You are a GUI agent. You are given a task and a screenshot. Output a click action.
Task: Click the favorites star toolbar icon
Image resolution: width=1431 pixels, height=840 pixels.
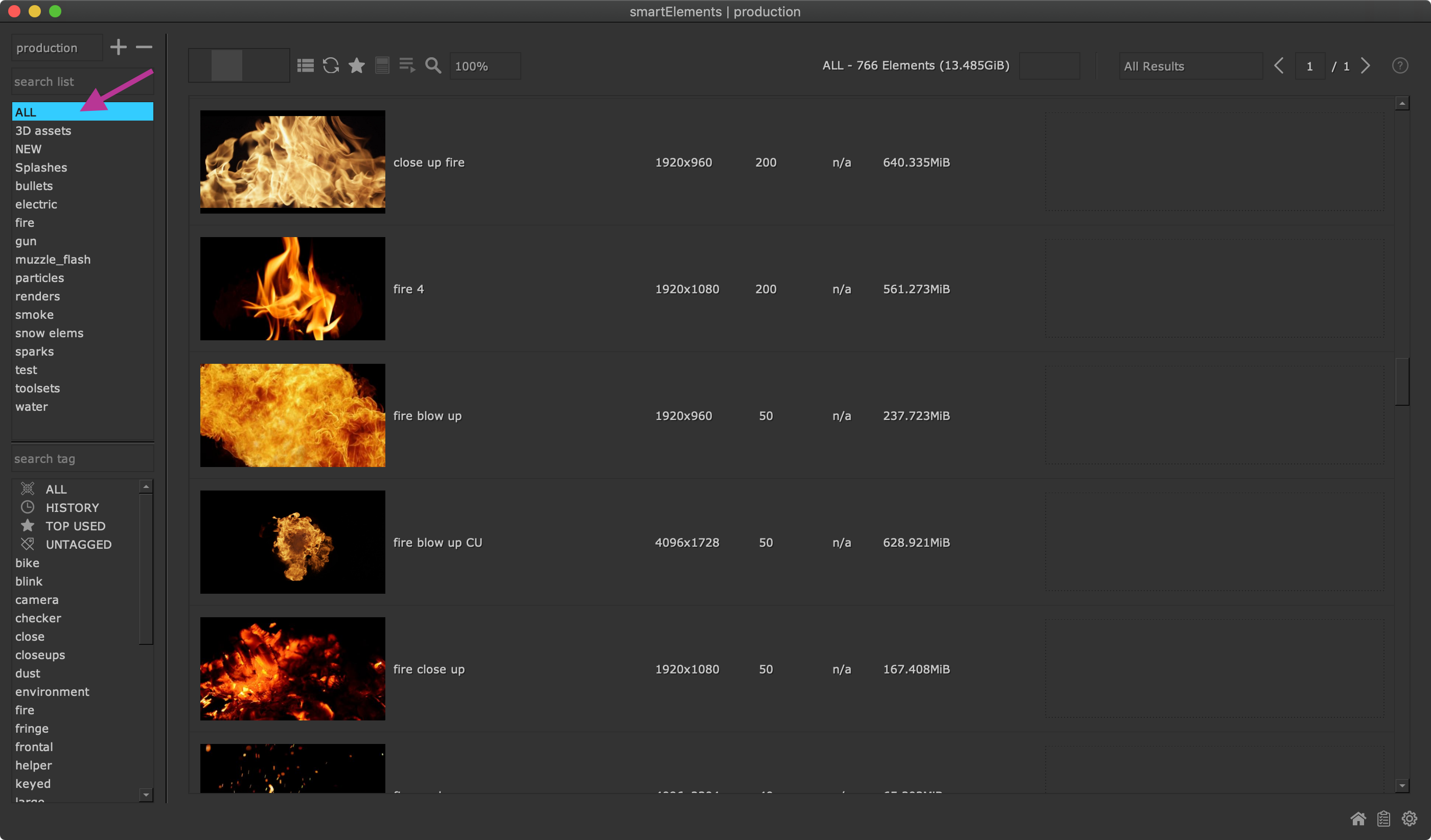pos(357,66)
